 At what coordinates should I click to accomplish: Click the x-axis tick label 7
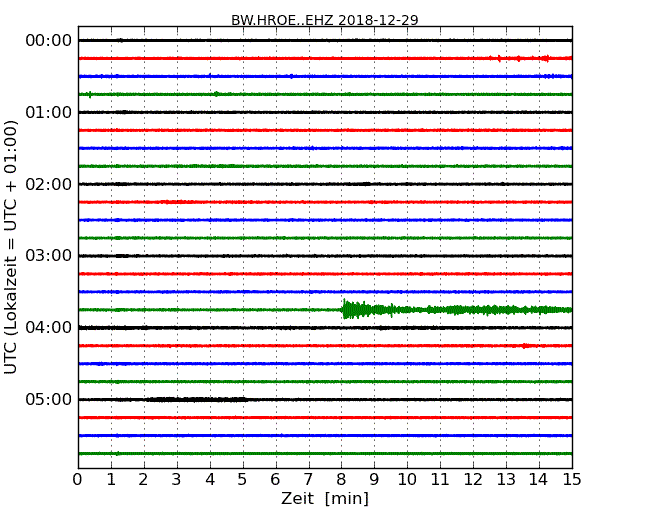(308, 480)
